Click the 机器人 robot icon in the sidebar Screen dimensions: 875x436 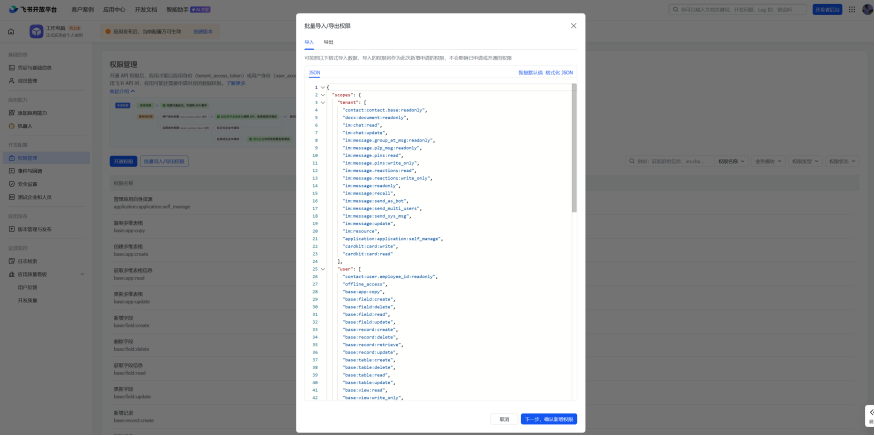[x=12, y=126]
